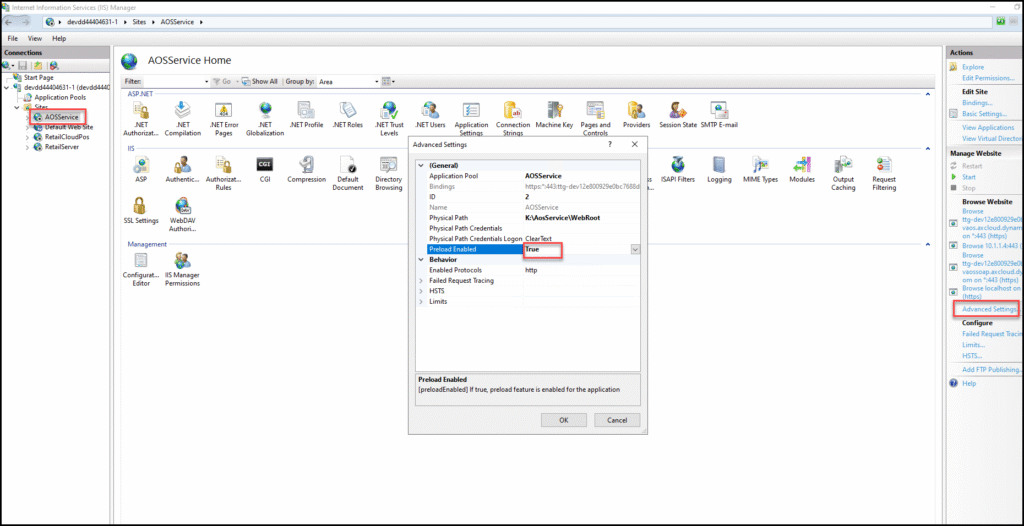The width and height of the screenshot is (1024, 526).
Task: Open the Request Filtering icon
Action: click(x=884, y=173)
